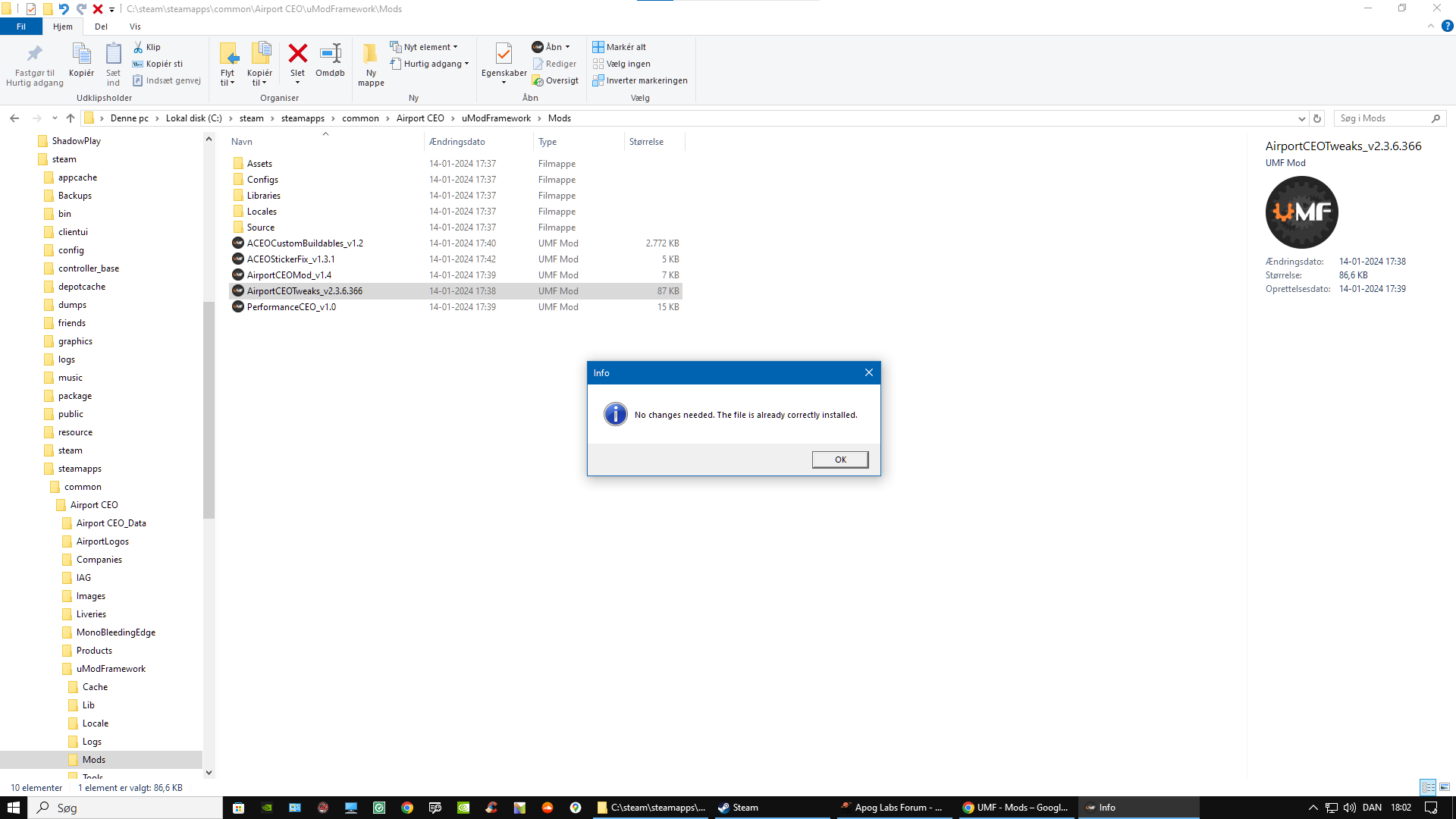Open the Quick Access Toolbar customize arrow
The height and width of the screenshot is (819, 1456).
[x=111, y=9]
